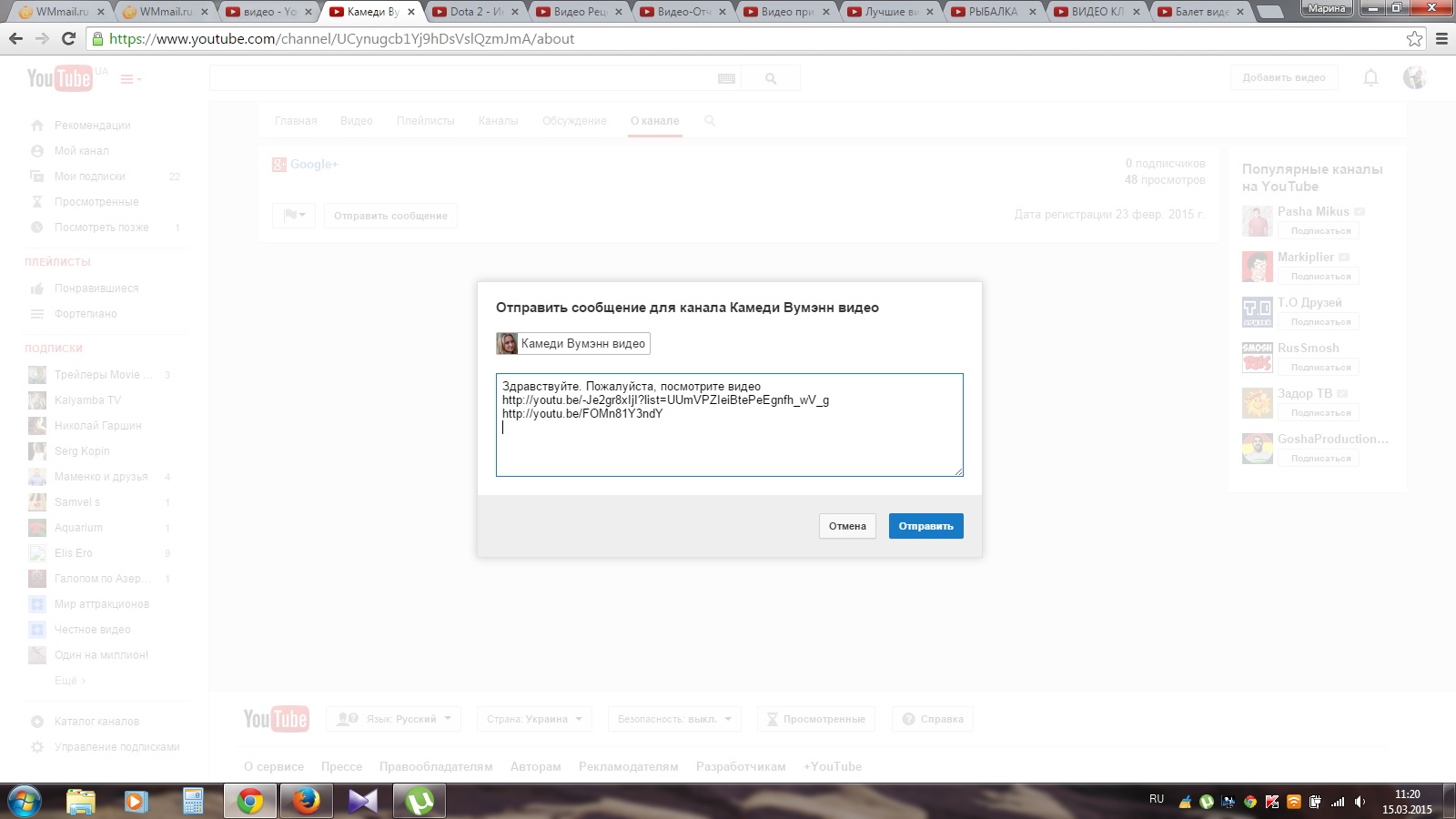The width and height of the screenshot is (1456, 819).
Task: Switch to the Балет browser tab
Action: click(x=1201, y=12)
